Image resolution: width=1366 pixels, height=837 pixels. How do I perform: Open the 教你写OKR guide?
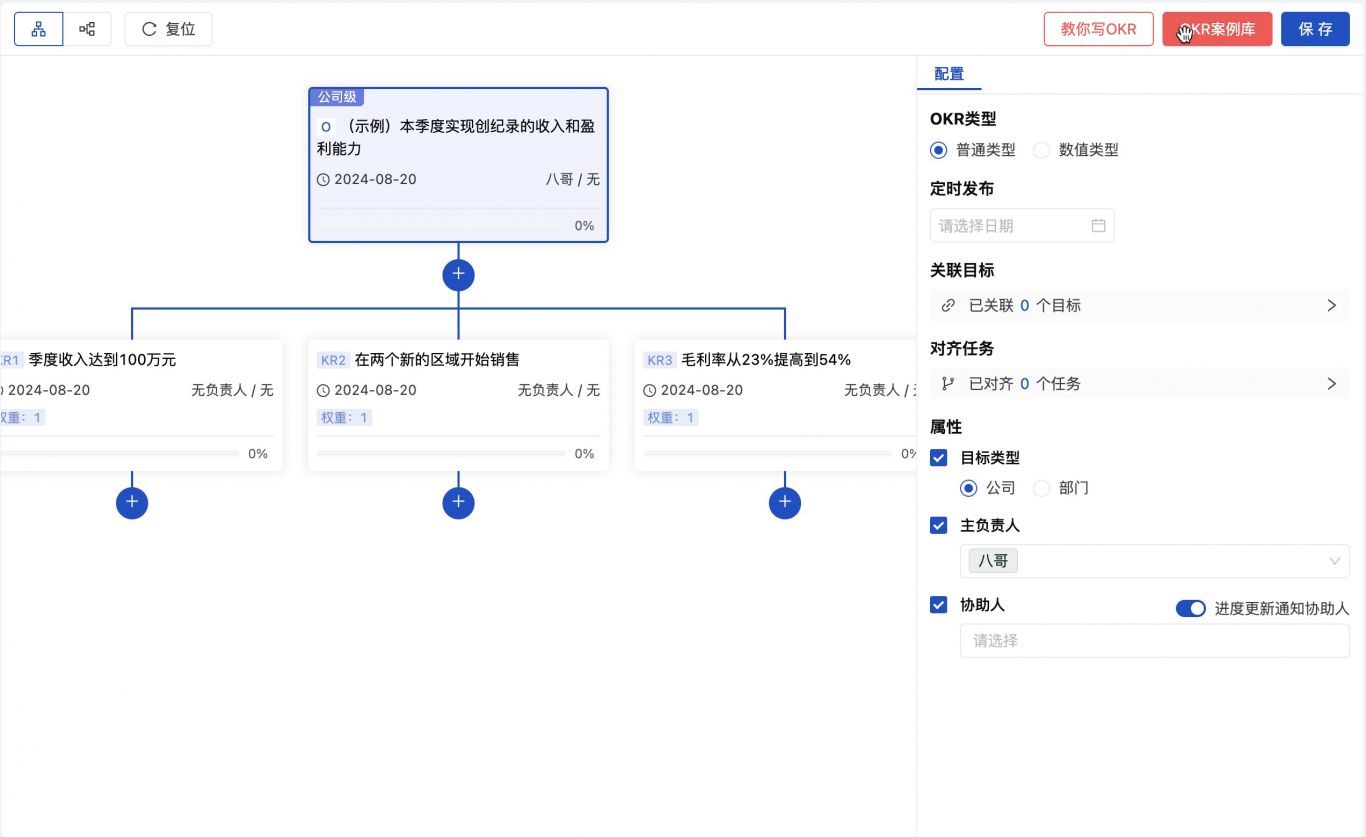coord(1098,29)
